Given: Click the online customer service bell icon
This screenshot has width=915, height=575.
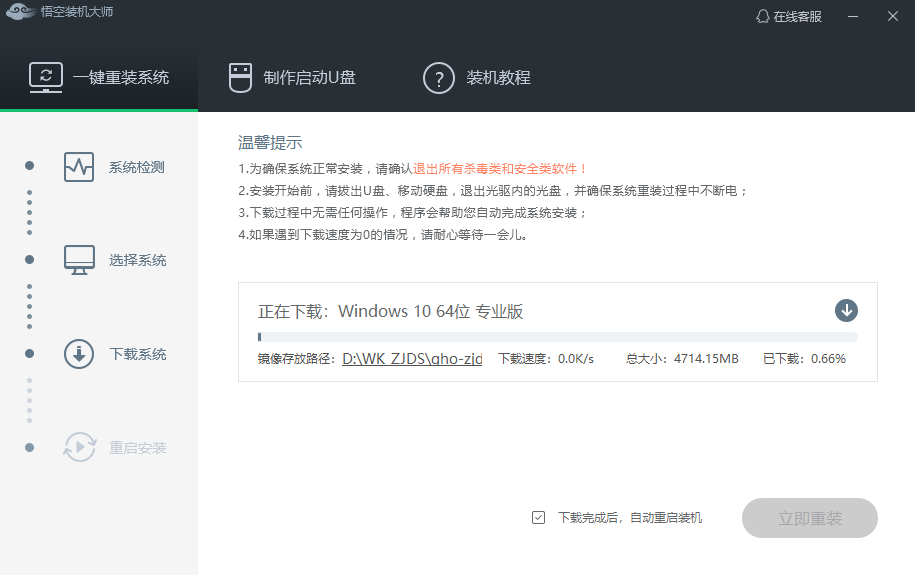Looking at the screenshot, I should 762,16.
